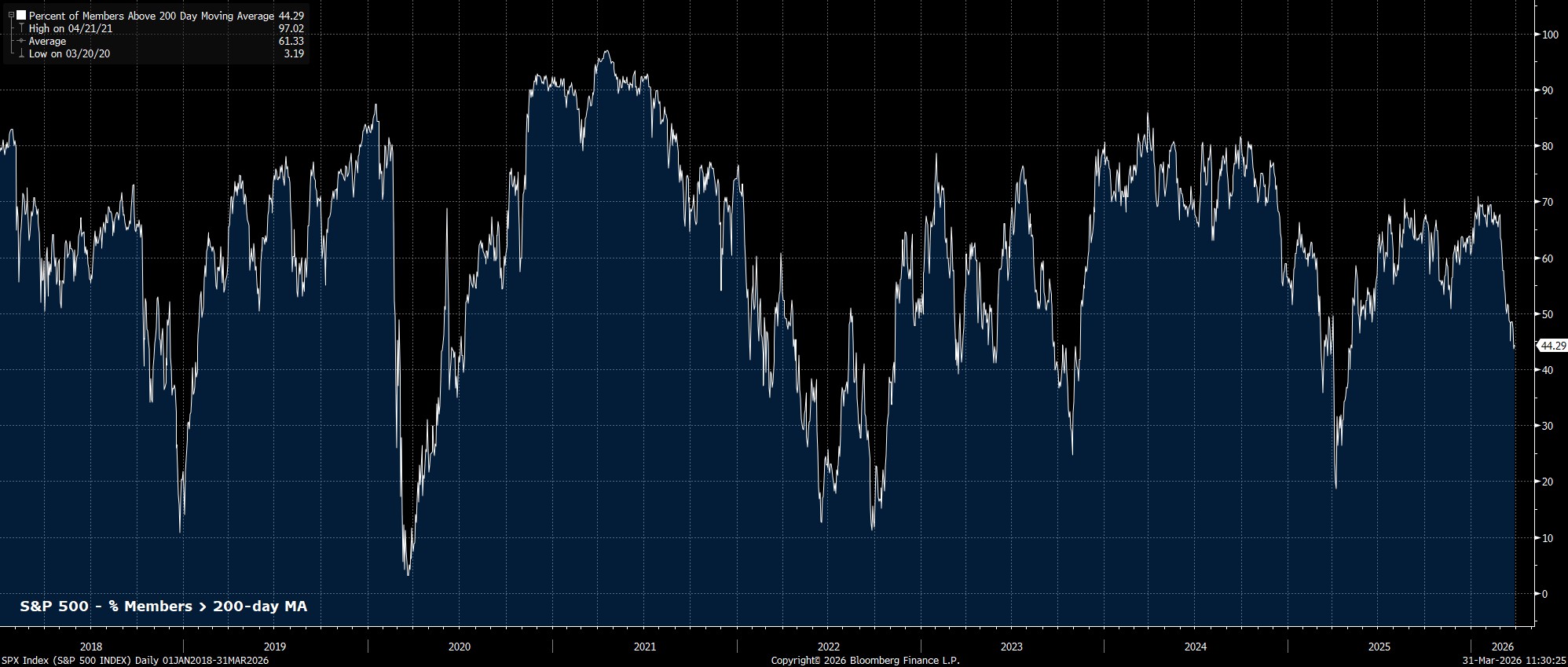Click the 2023 year label on time axis
Viewport: 1568px width, 667px height.
point(1012,647)
